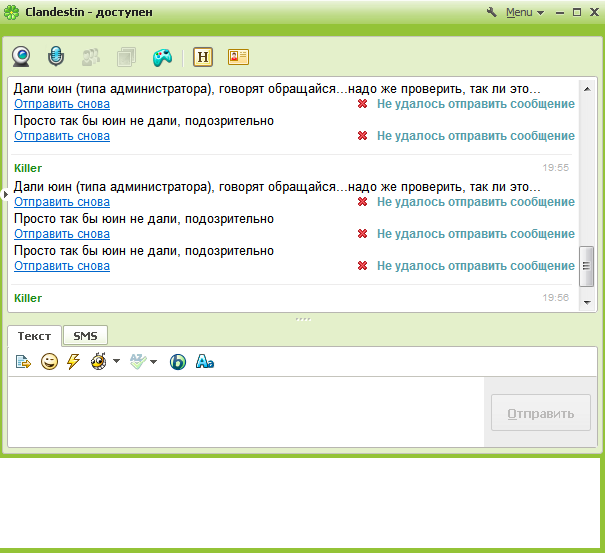Click the window title Clandestin - доступен
This screenshot has height=553, width=605.
tap(89, 12)
